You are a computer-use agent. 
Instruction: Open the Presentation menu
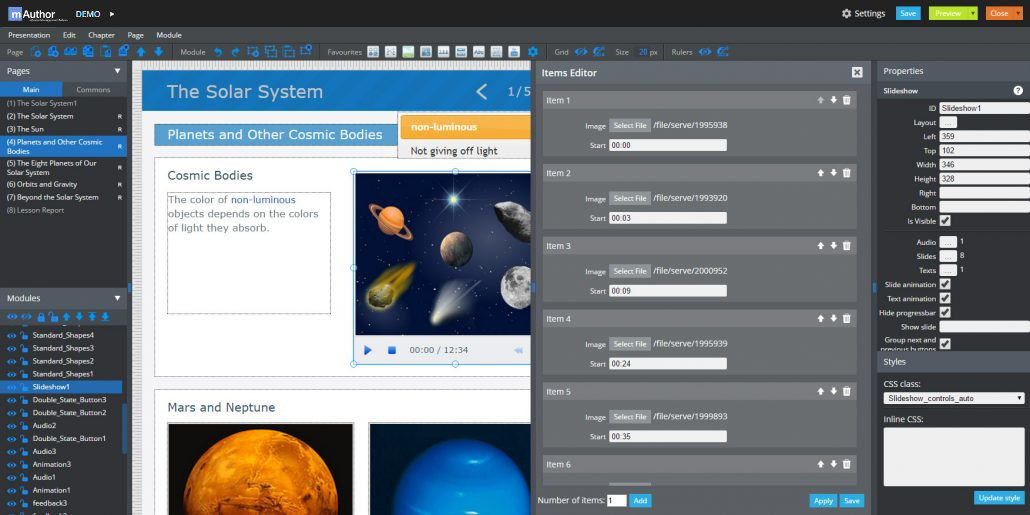pos(29,35)
